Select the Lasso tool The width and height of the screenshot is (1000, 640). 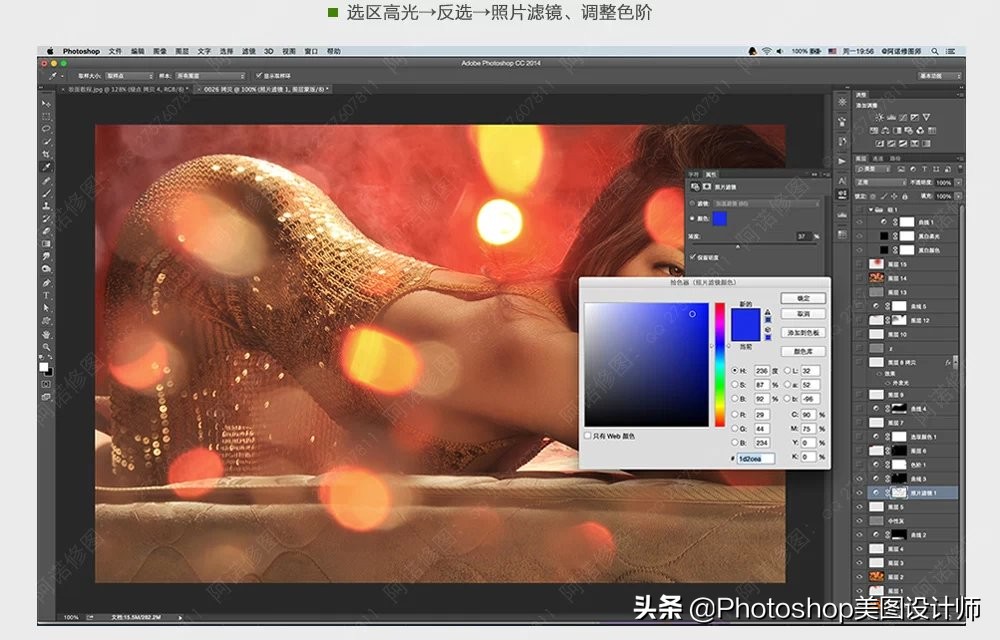pos(45,130)
